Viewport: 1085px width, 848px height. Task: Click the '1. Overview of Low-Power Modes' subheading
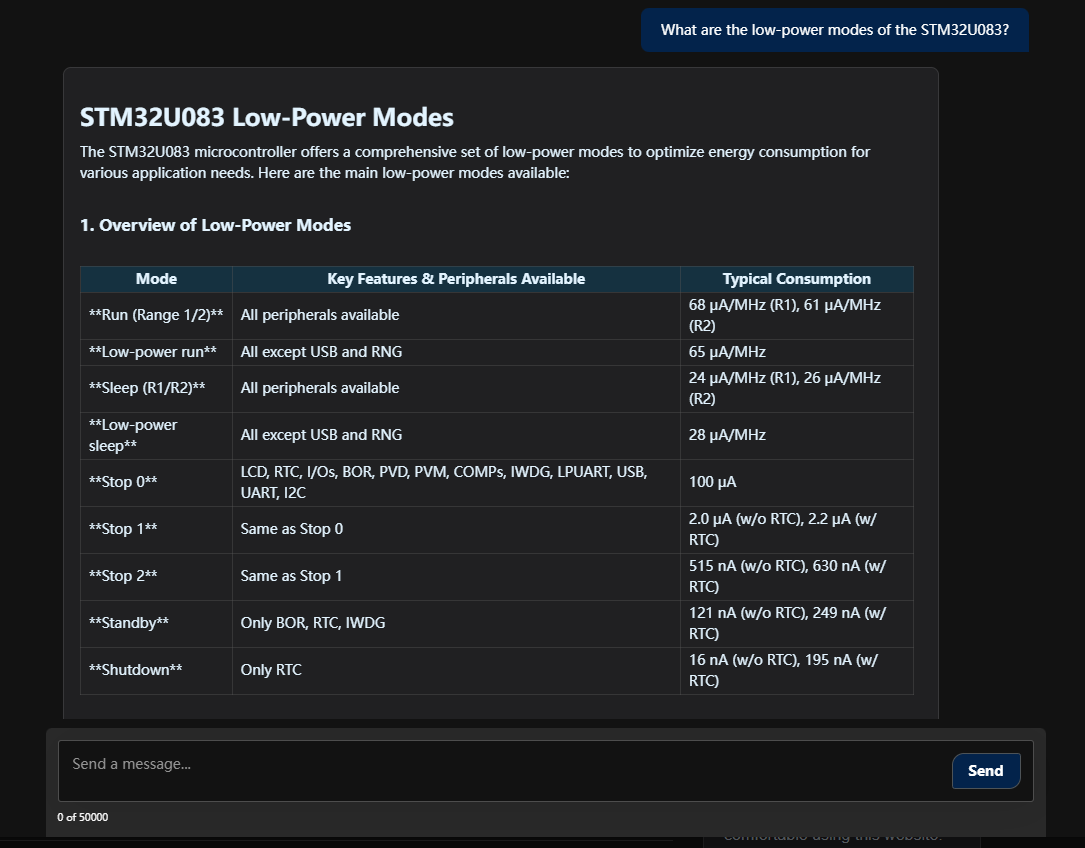pyautogui.click(x=215, y=225)
